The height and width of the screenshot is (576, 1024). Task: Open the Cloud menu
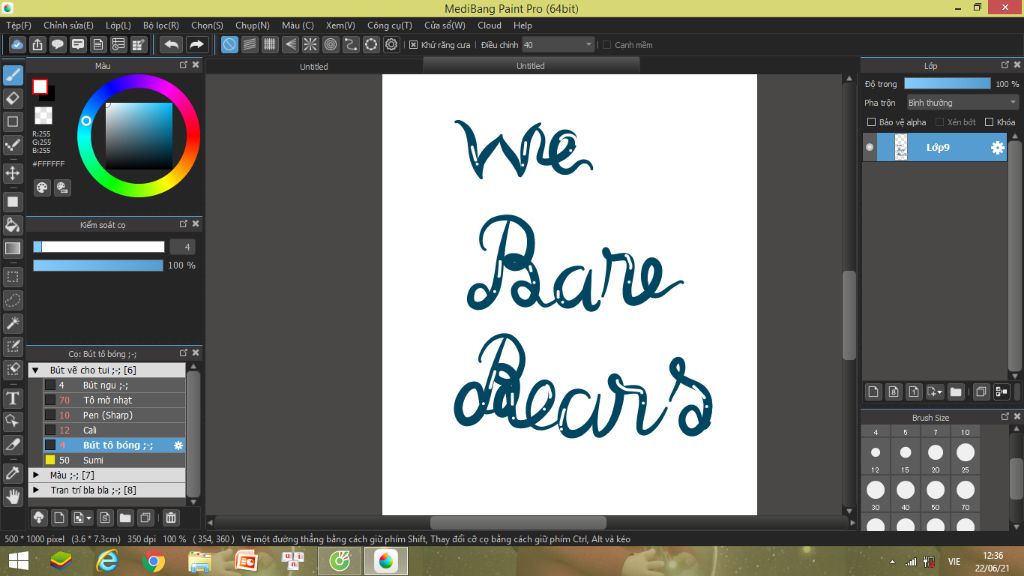pos(489,25)
